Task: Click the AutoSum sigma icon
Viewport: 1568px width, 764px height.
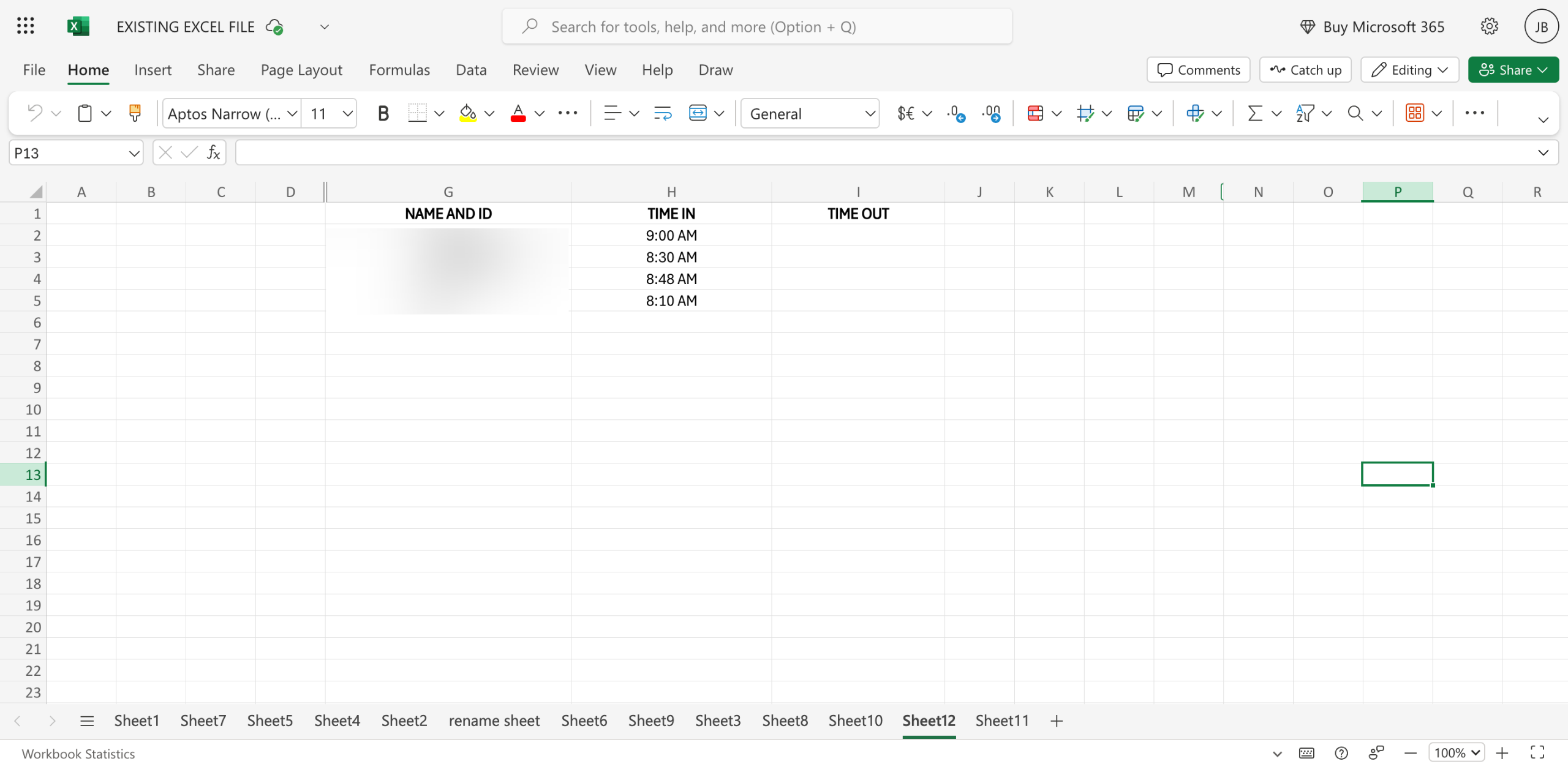Action: tap(1255, 113)
